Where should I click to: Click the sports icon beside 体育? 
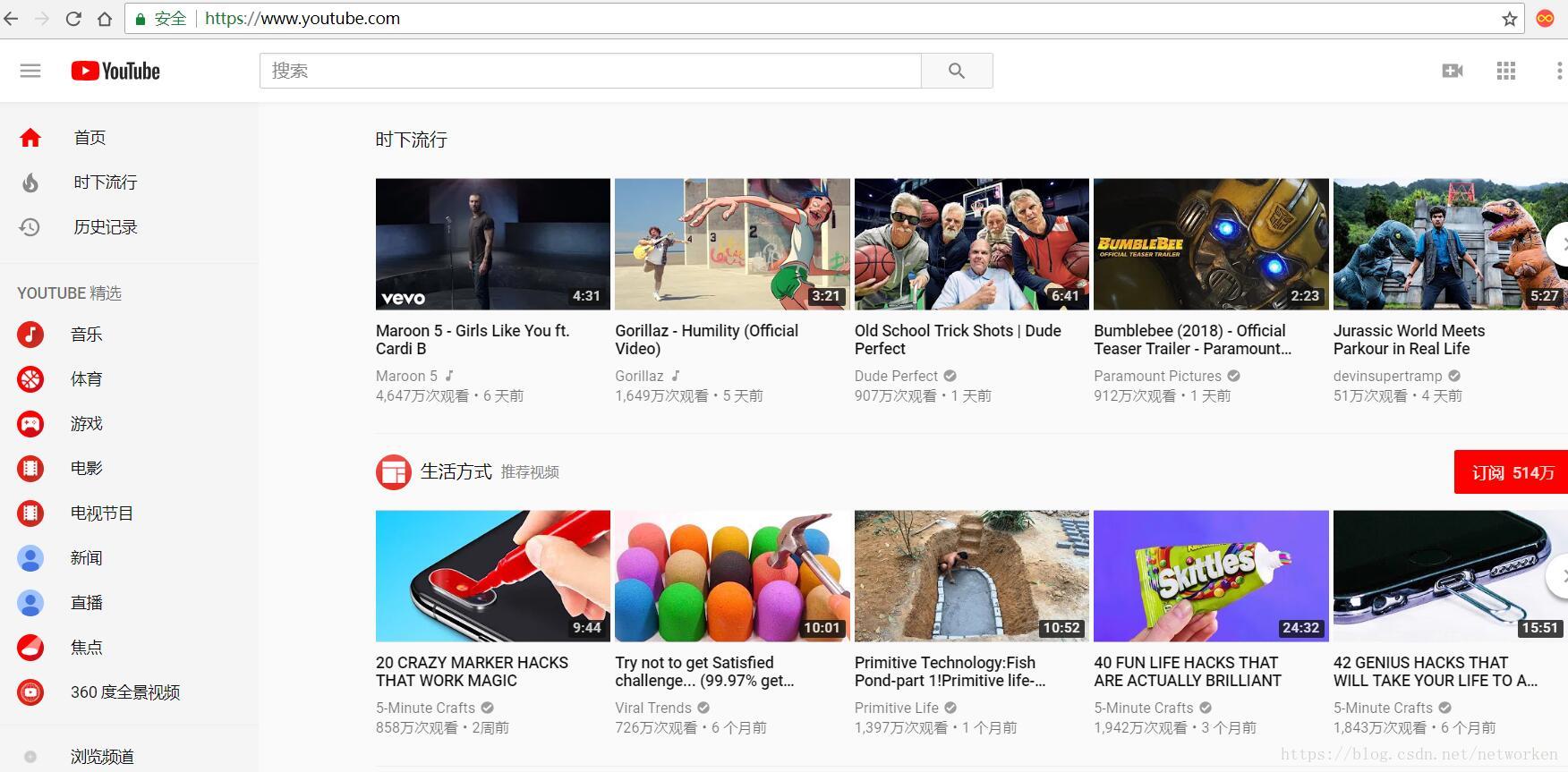(x=30, y=379)
